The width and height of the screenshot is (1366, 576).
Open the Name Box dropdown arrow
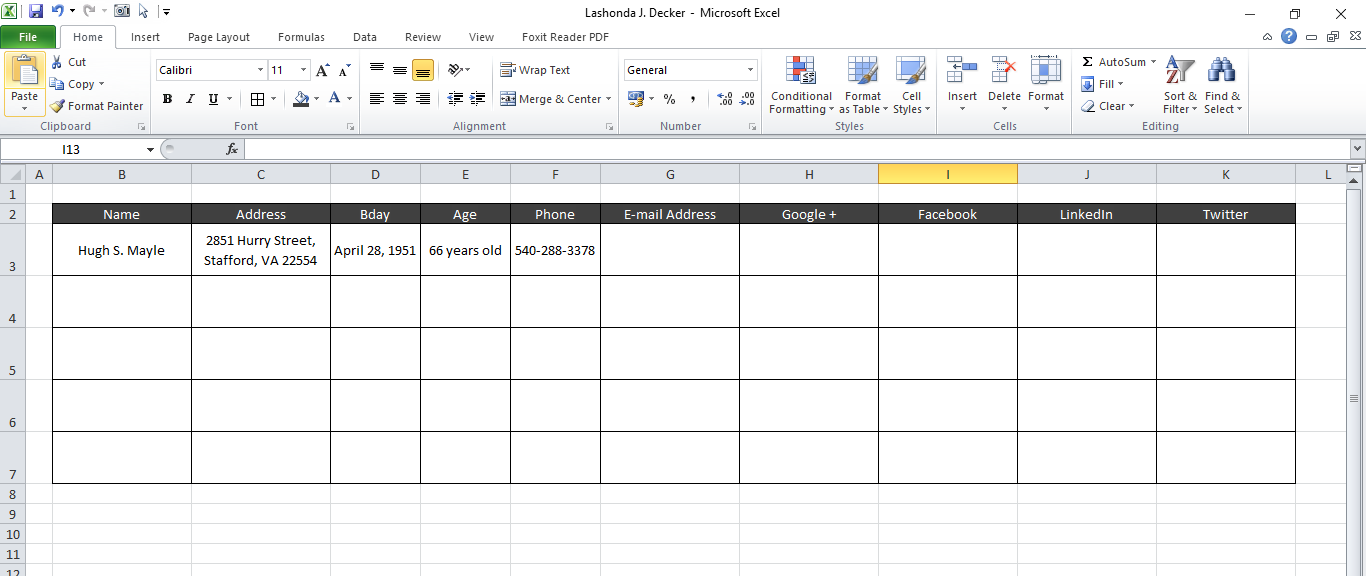coord(150,149)
